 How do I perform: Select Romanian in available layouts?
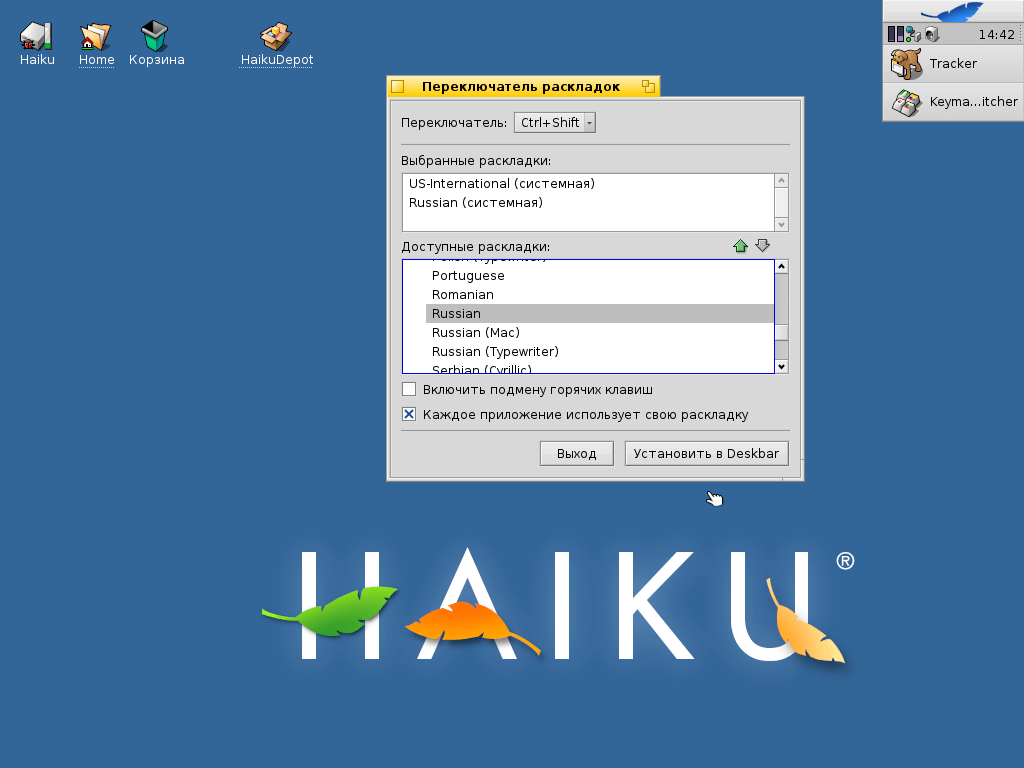[600, 295]
